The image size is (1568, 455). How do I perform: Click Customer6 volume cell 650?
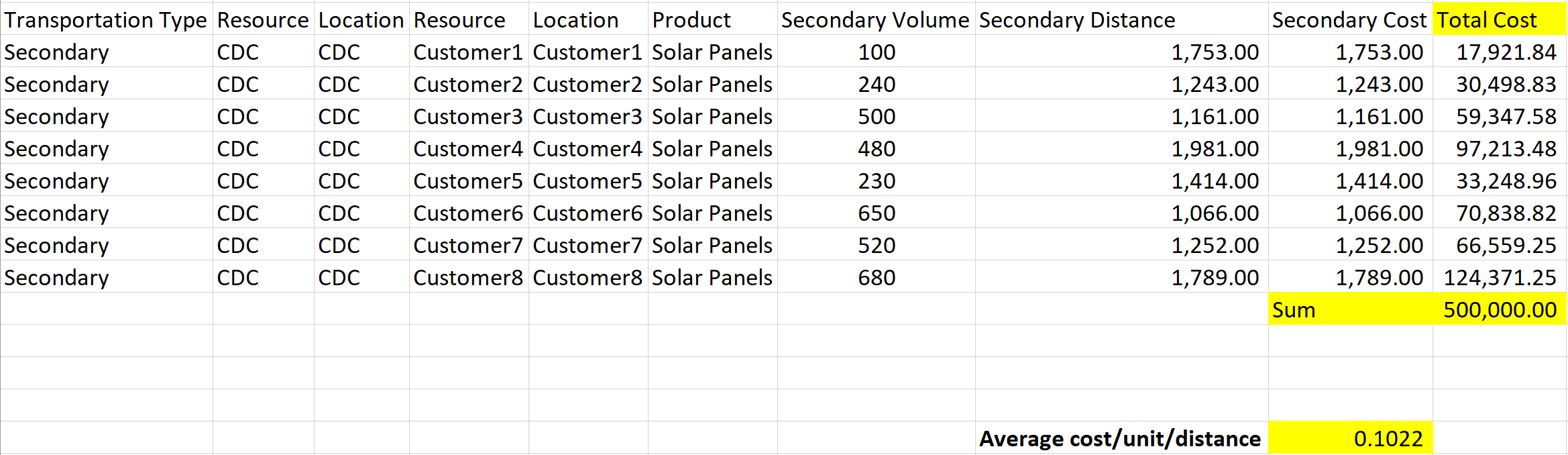877,213
